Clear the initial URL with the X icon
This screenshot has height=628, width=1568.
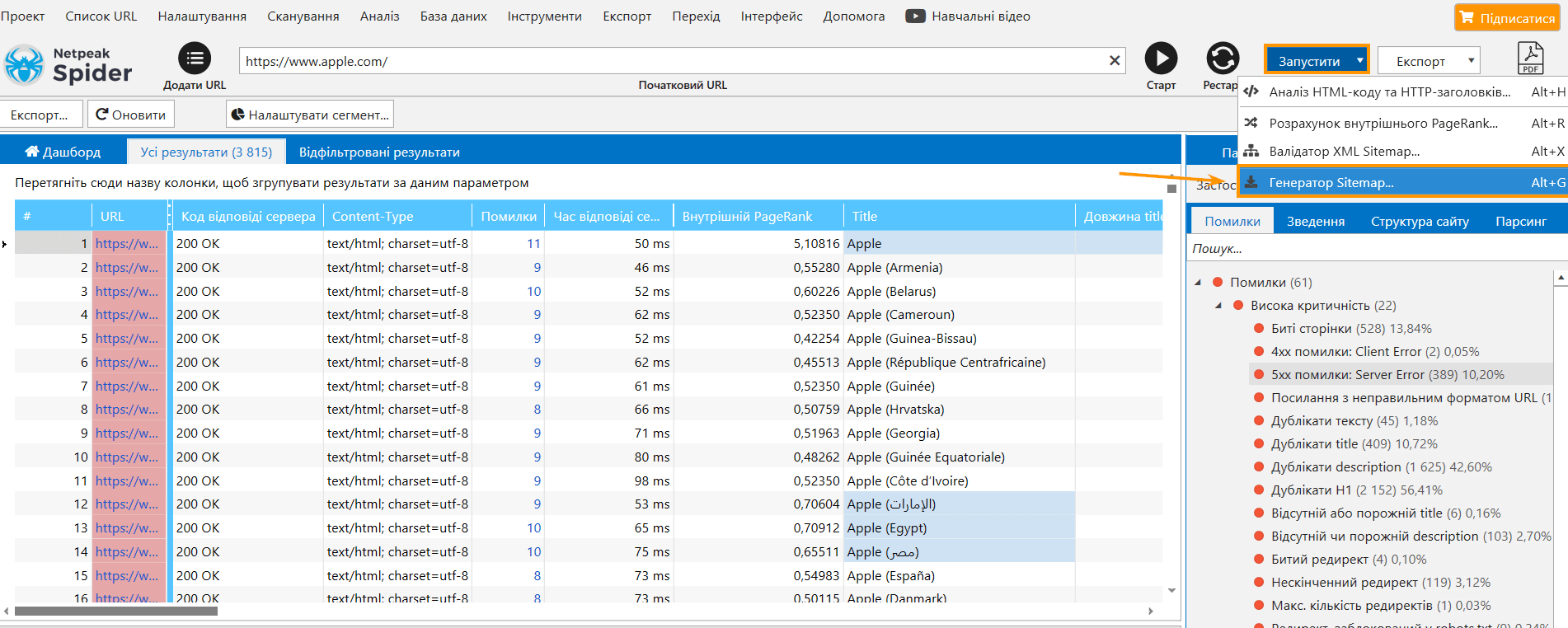click(x=1115, y=60)
